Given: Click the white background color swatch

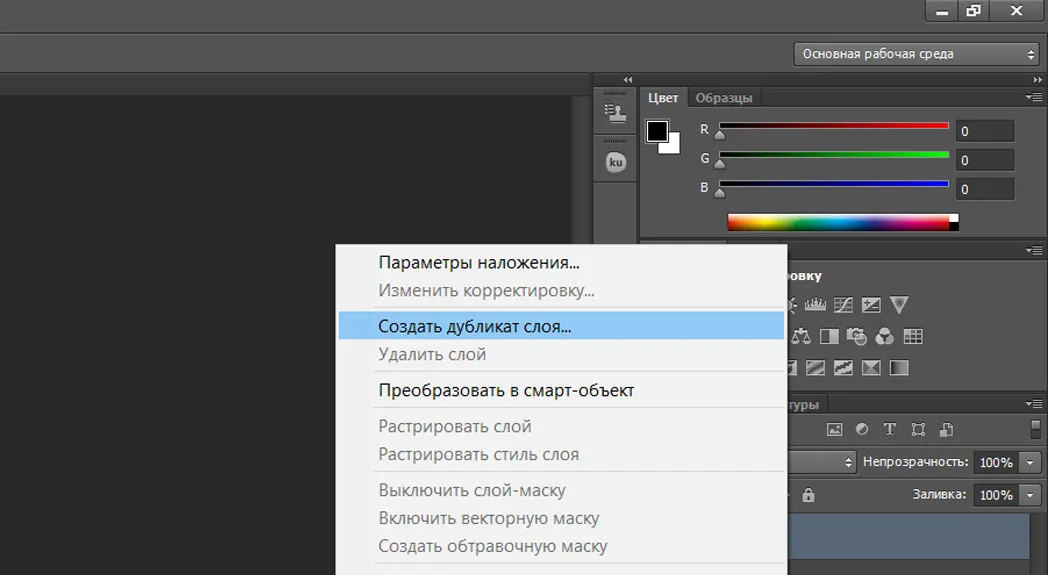Looking at the screenshot, I should (x=673, y=146).
